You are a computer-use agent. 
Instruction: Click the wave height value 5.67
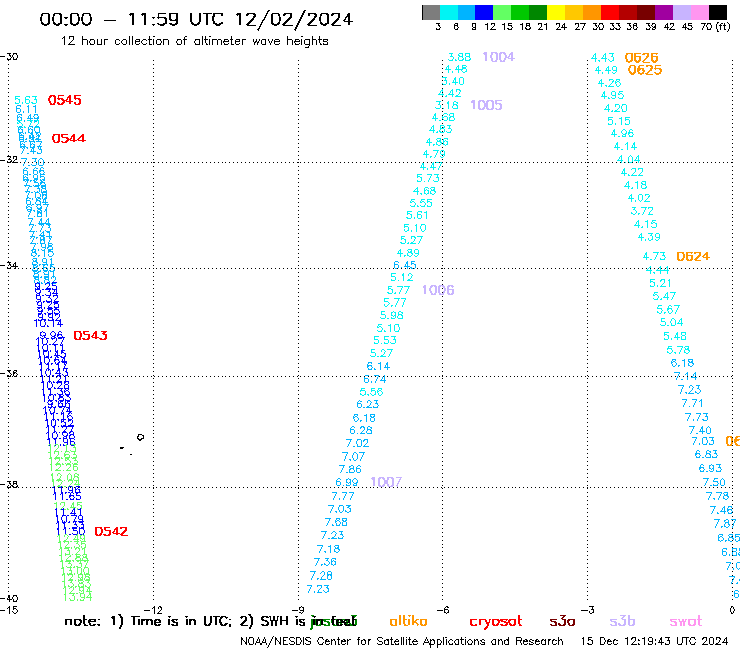click(x=668, y=310)
